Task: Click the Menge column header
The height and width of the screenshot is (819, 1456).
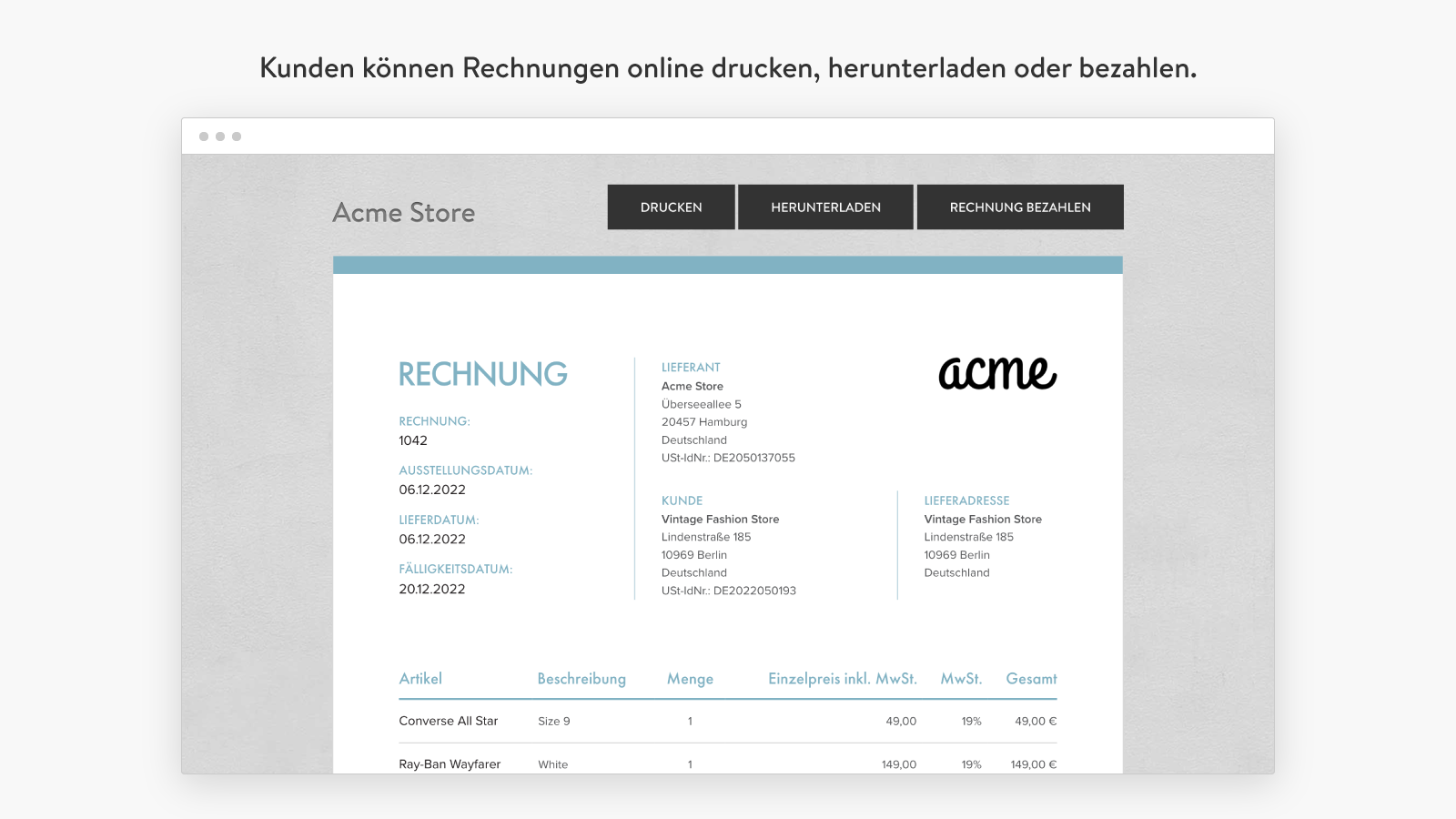Action: [x=690, y=679]
